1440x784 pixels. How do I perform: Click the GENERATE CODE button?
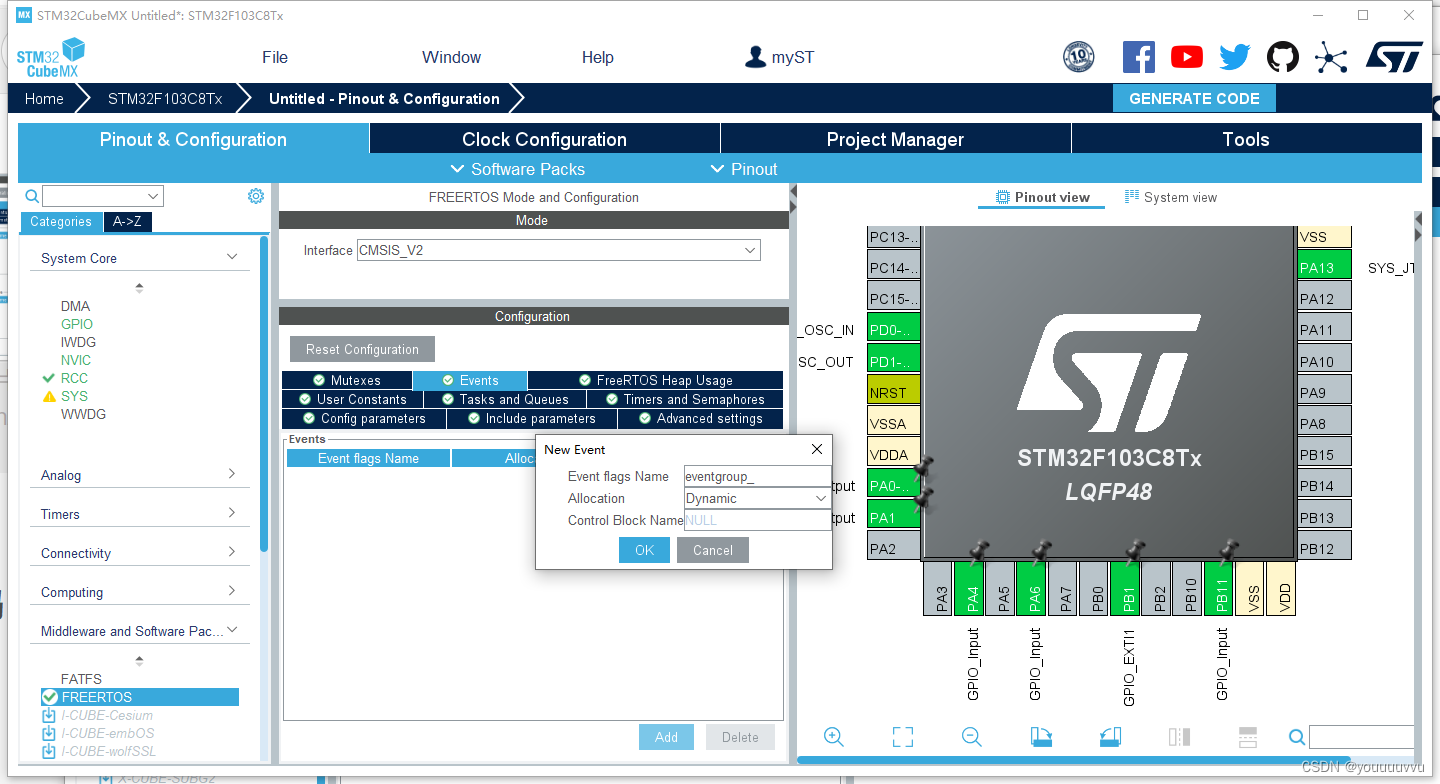[1194, 98]
